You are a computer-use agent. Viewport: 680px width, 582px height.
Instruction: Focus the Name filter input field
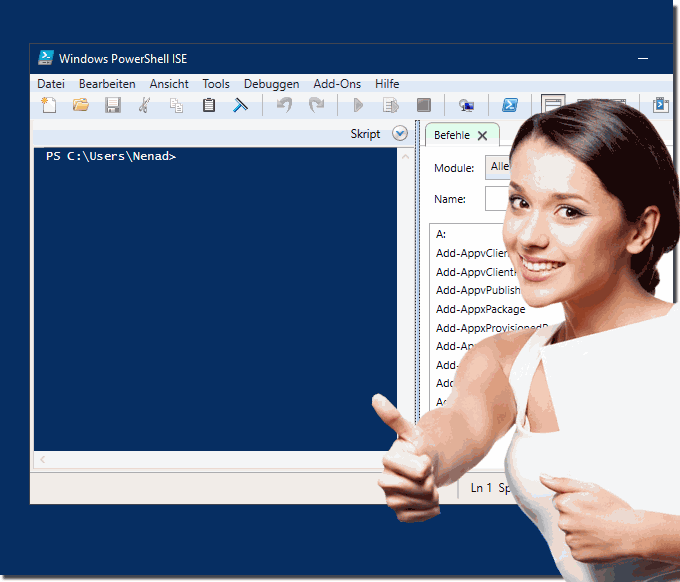pyautogui.click(x=497, y=199)
